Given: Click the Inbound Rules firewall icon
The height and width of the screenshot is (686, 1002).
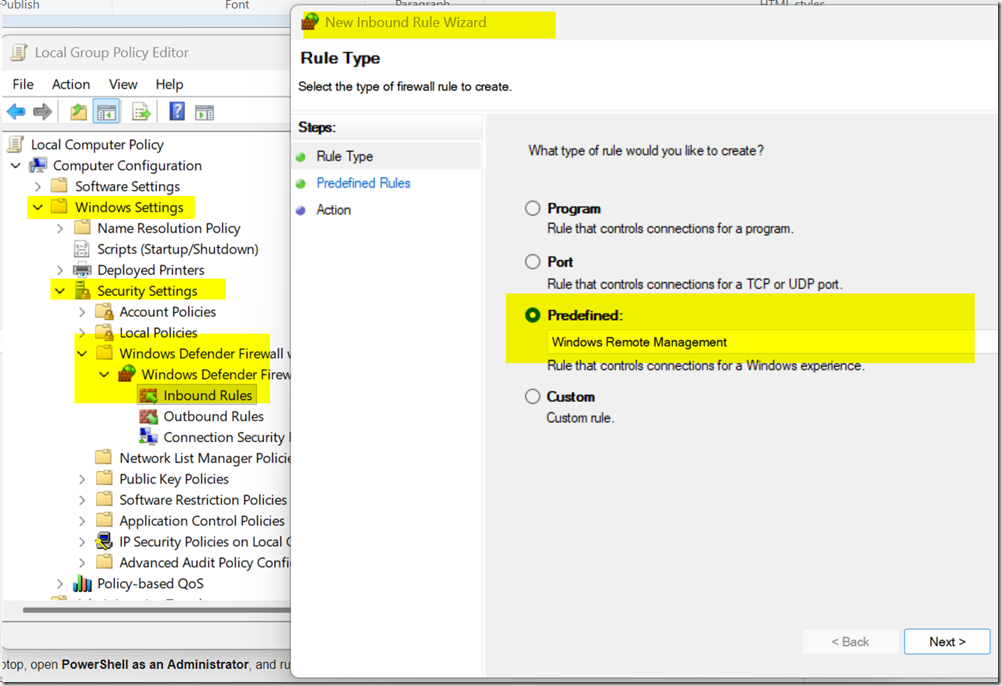Looking at the screenshot, I should pos(148,395).
